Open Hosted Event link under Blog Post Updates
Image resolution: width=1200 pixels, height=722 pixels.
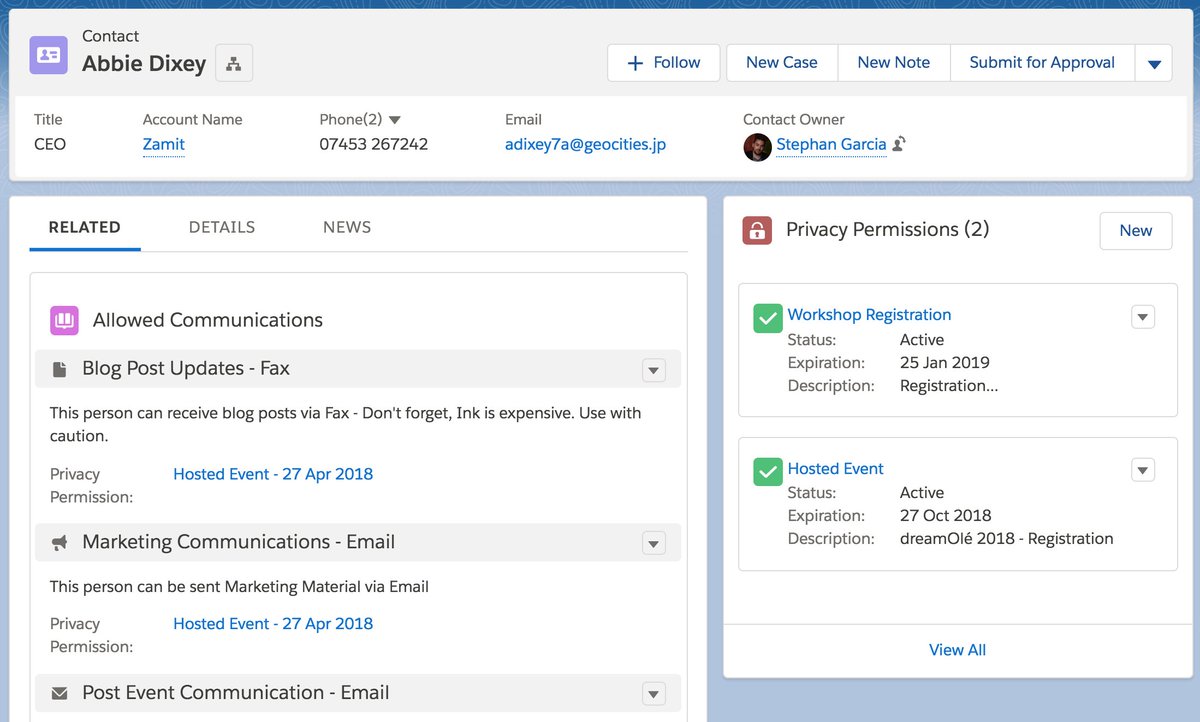273,474
